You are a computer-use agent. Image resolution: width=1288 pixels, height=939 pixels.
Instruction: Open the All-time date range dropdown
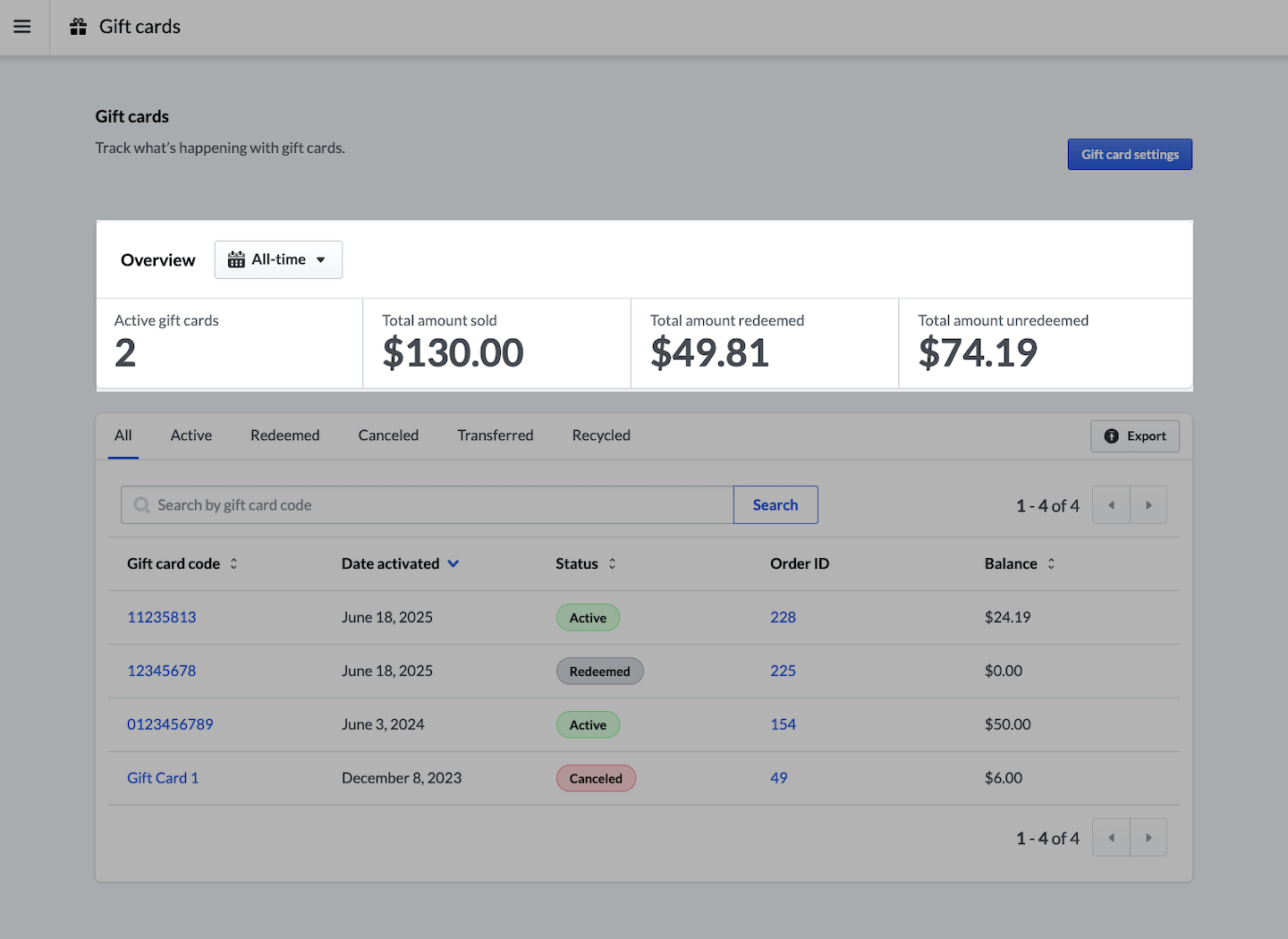(278, 259)
